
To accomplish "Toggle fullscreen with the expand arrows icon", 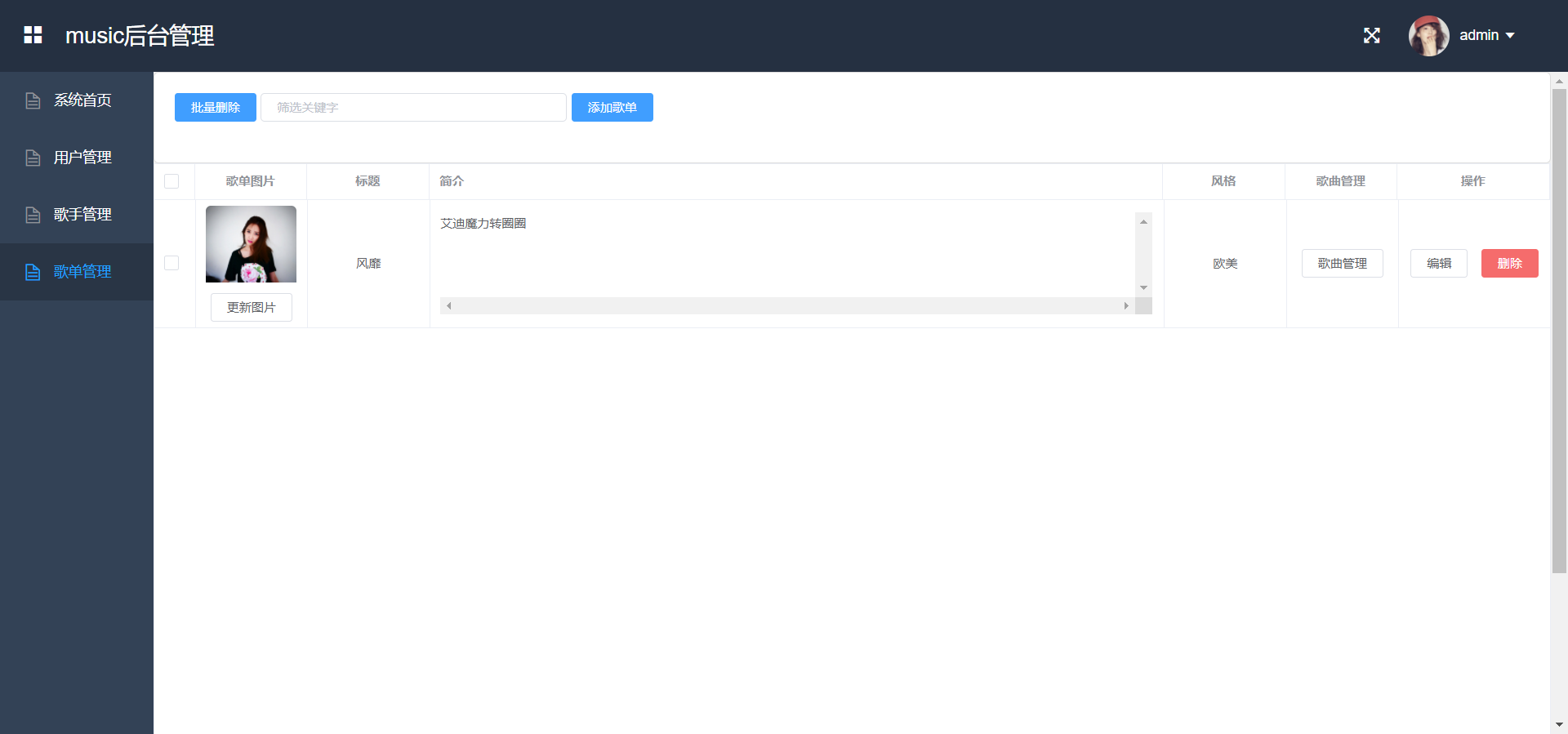I will click(1372, 35).
